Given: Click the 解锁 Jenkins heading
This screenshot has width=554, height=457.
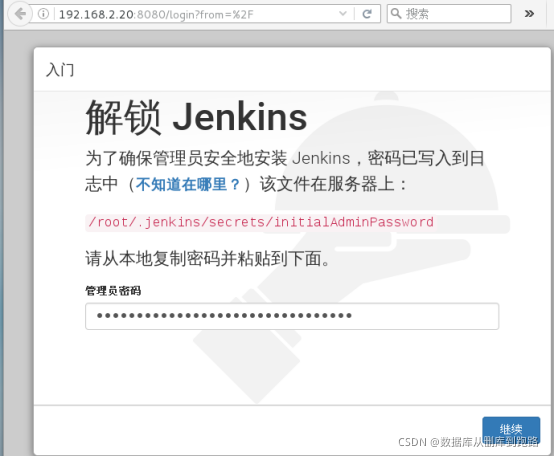Looking at the screenshot, I should point(196,117).
